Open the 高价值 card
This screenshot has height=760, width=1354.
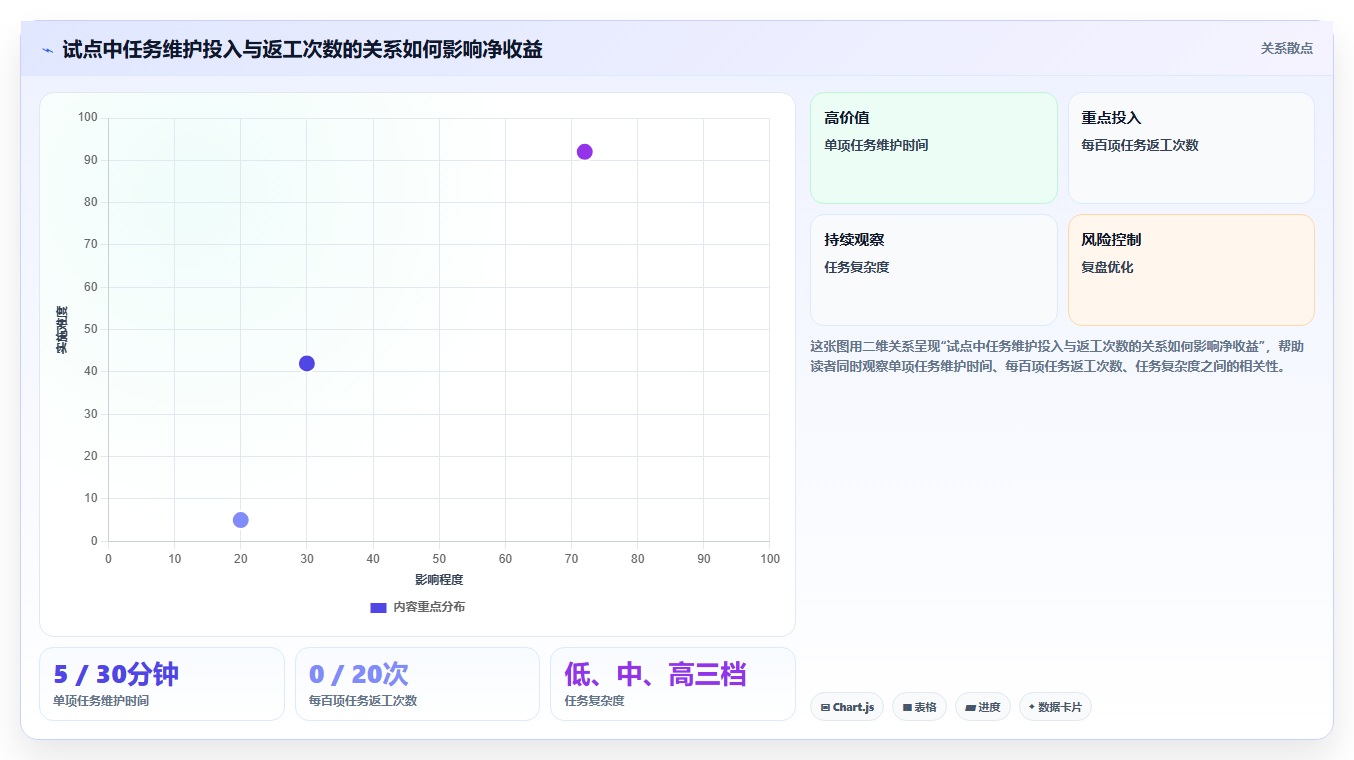[933, 148]
